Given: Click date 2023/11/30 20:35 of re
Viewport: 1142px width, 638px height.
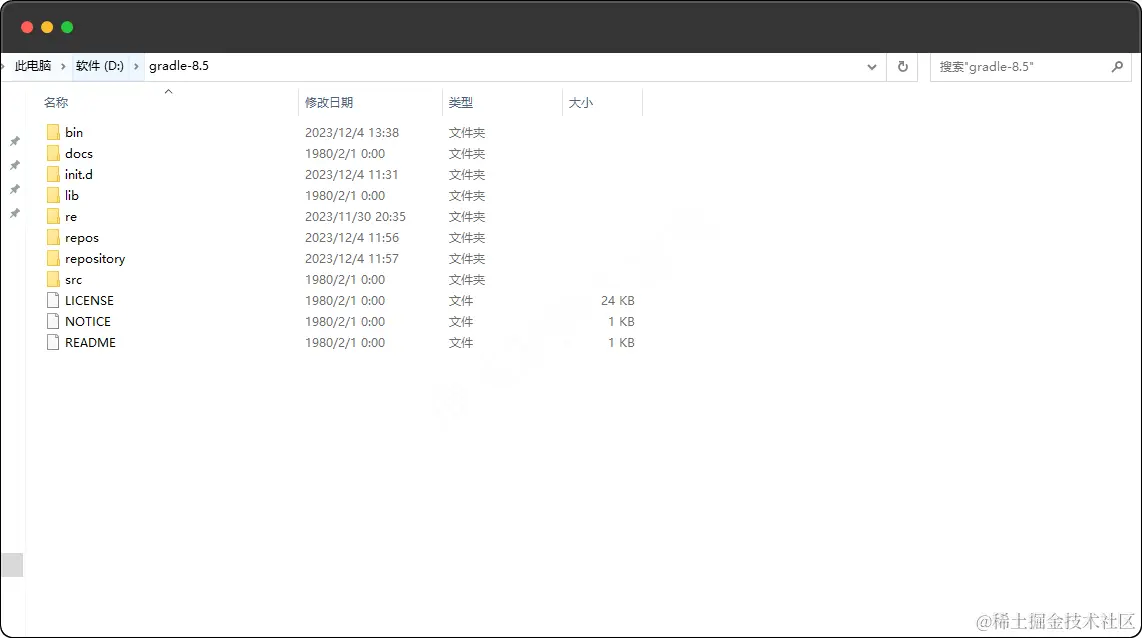Looking at the screenshot, I should (355, 217).
